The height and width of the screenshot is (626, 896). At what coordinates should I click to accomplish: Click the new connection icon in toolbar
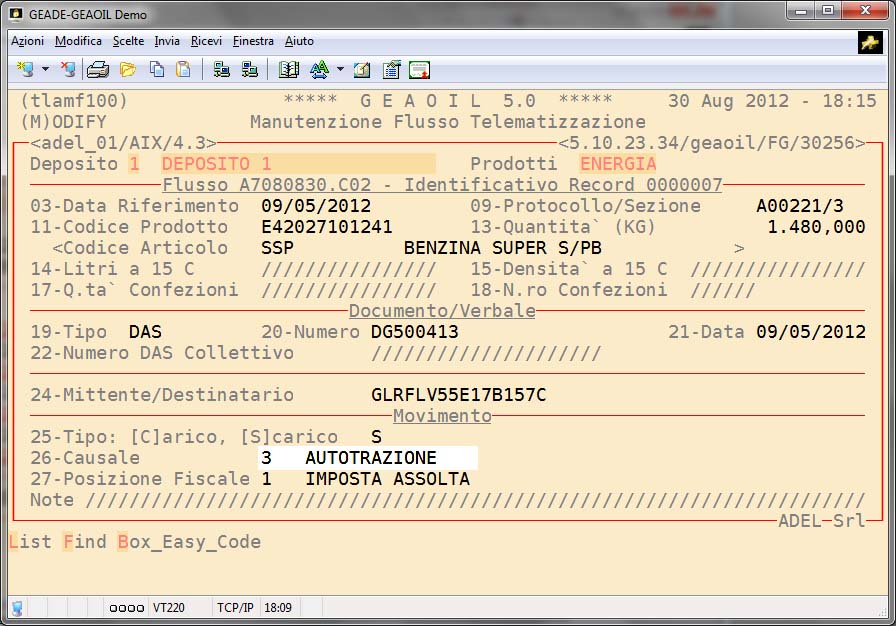[25, 69]
